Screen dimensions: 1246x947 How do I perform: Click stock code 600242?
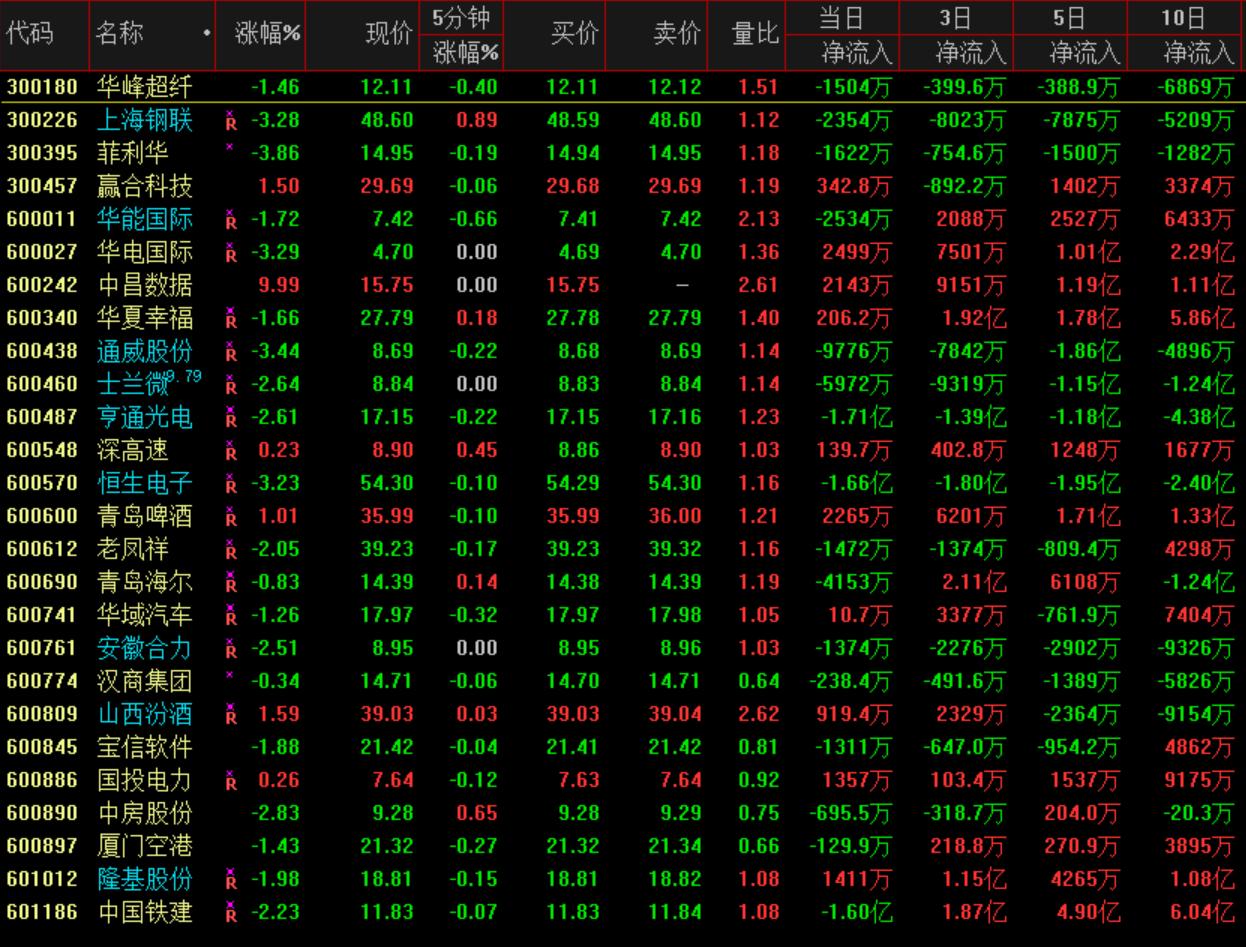click(x=43, y=286)
